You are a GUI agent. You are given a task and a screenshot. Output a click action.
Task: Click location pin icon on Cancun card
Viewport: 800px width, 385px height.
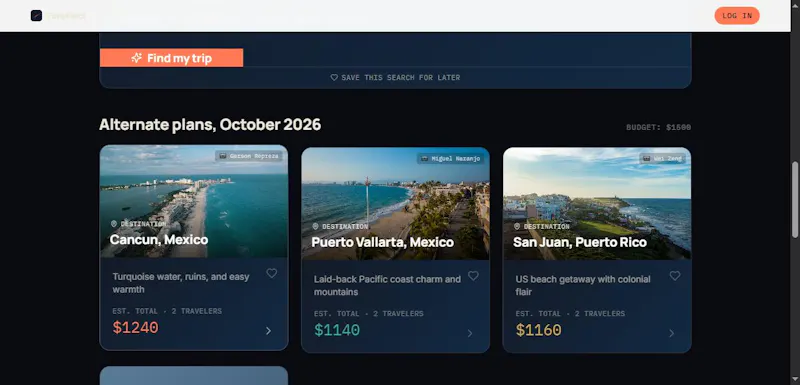114,224
